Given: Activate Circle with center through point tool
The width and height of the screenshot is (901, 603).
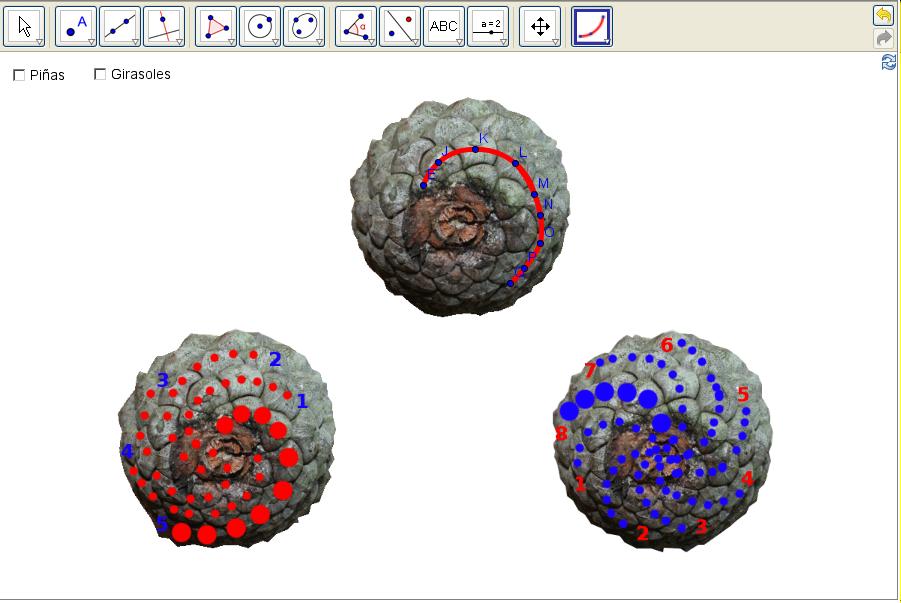Looking at the screenshot, I should pos(259,27).
